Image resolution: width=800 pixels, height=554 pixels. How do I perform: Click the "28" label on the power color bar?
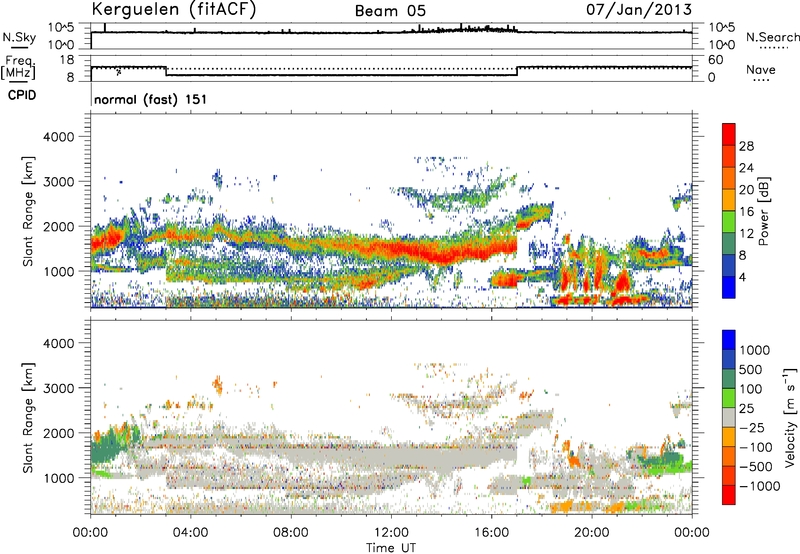(x=746, y=146)
